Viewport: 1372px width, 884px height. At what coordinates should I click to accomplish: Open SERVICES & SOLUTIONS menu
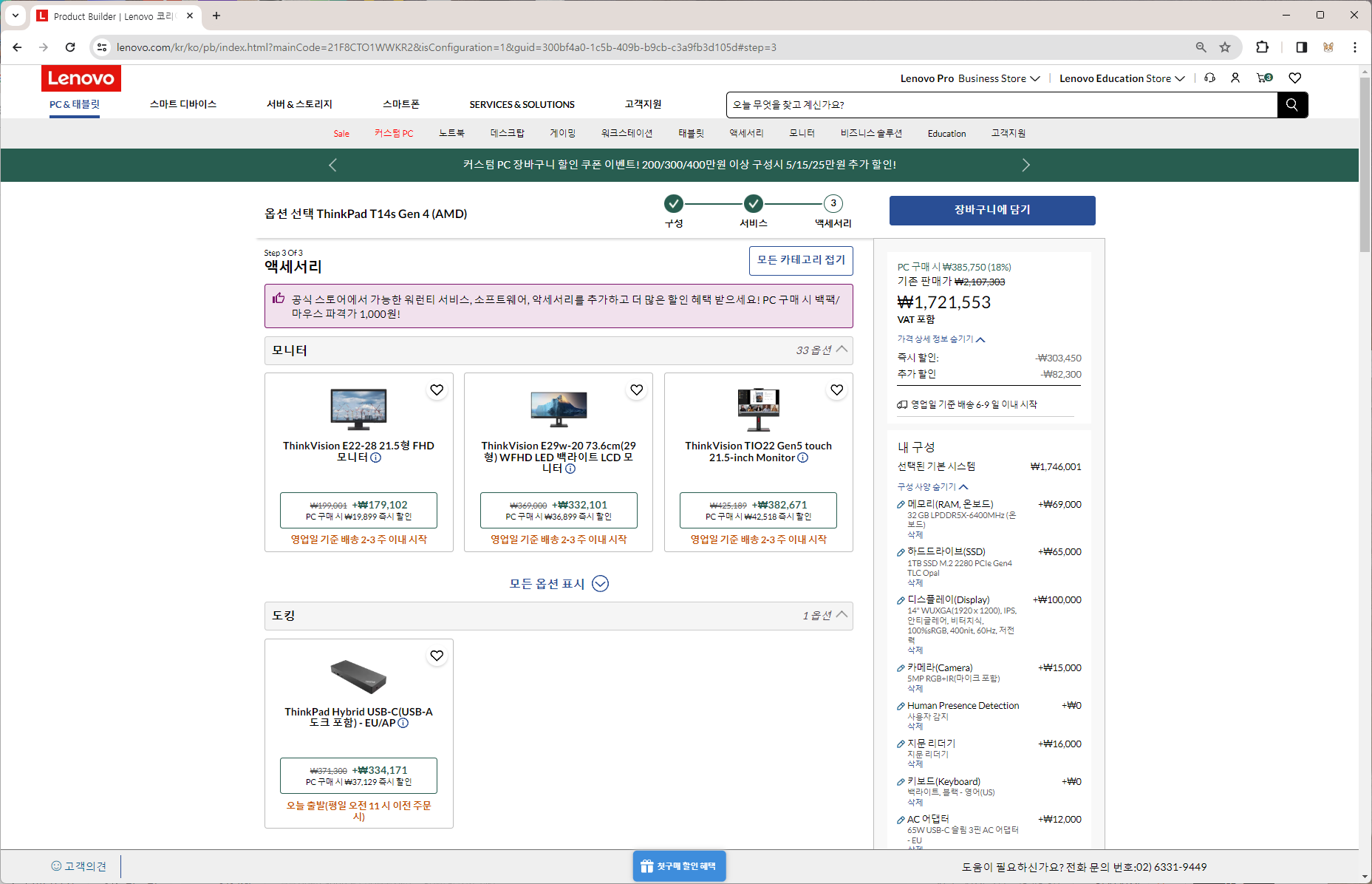point(522,105)
